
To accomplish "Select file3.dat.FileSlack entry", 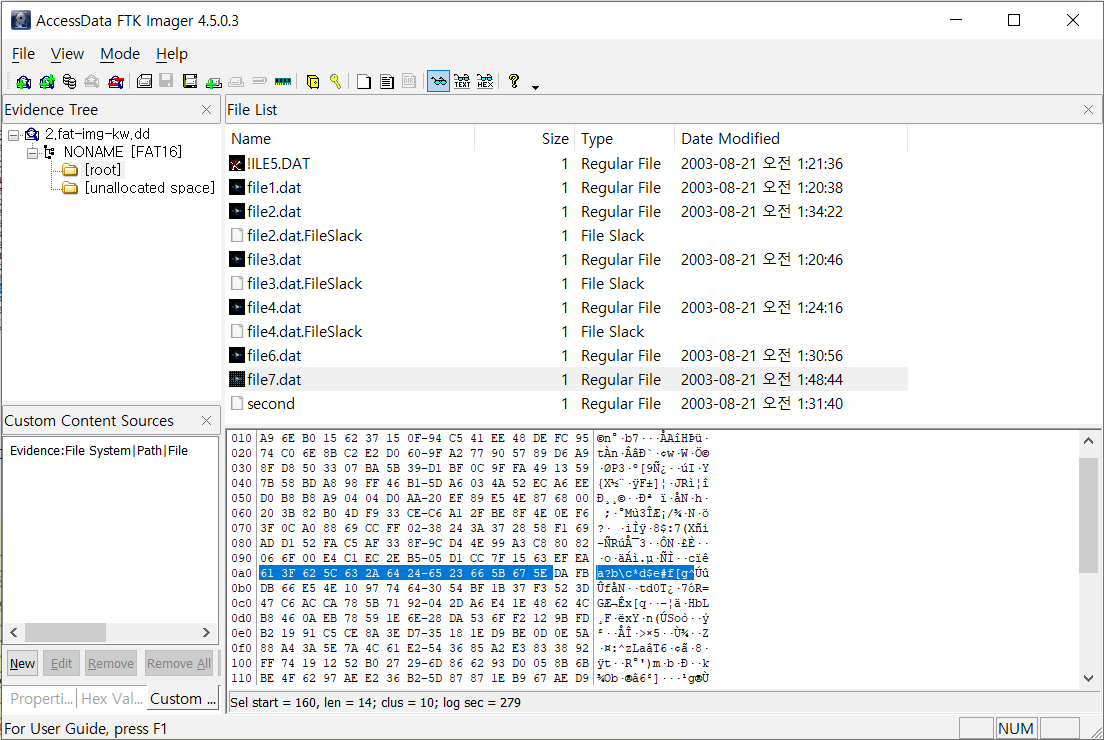I will tap(304, 284).
